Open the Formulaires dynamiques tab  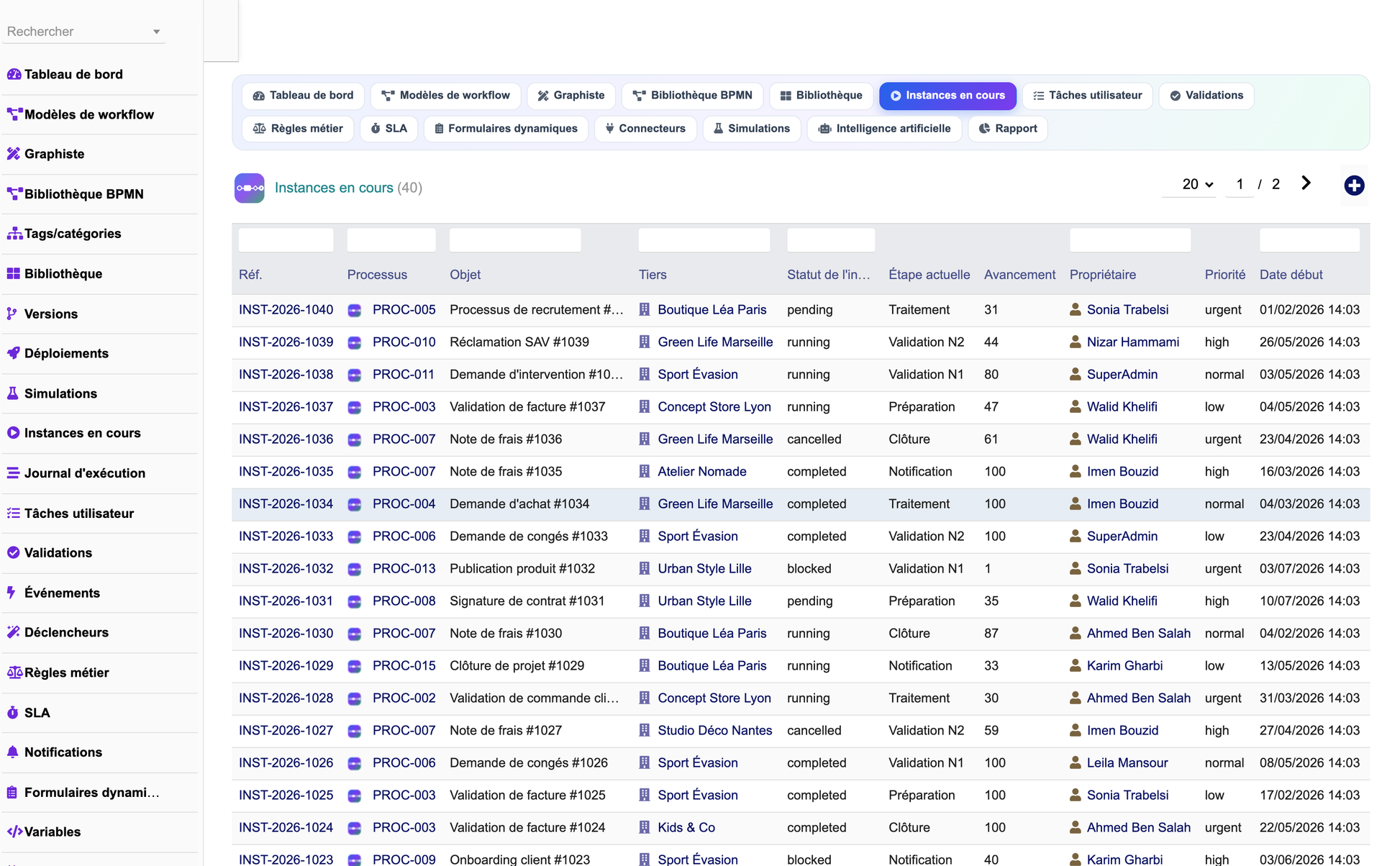point(506,129)
